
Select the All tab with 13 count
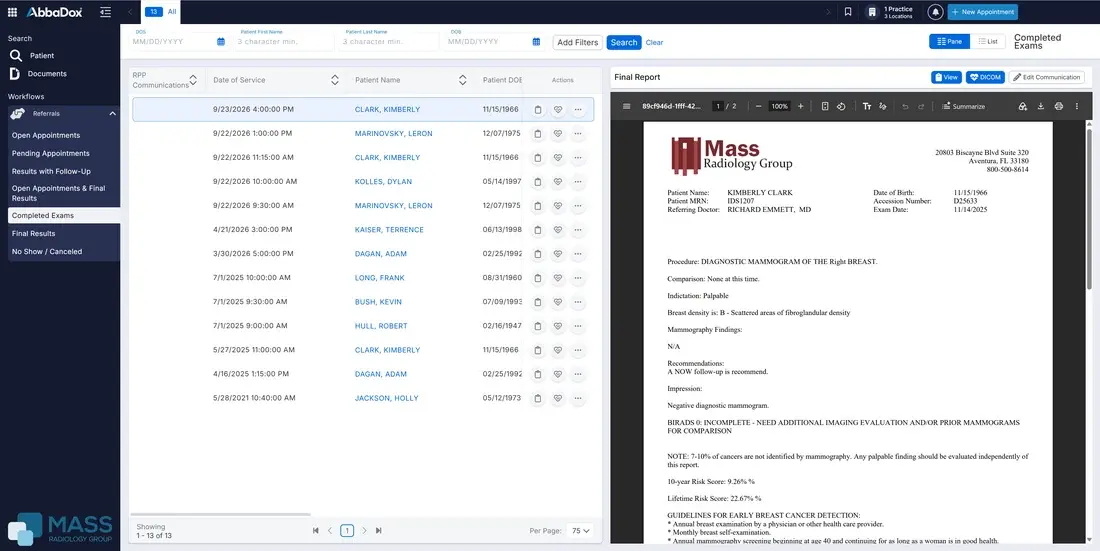[161, 12]
